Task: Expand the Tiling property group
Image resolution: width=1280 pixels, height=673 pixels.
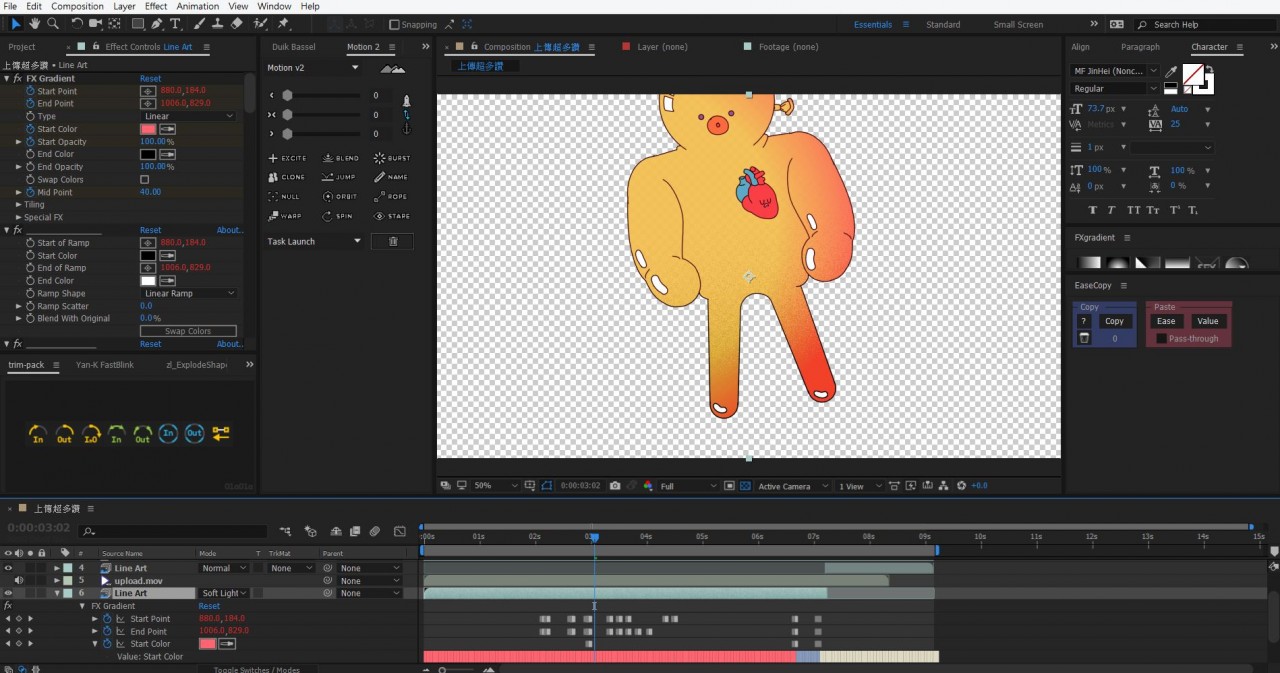Action: pyautogui.click(x=18, y=205)
